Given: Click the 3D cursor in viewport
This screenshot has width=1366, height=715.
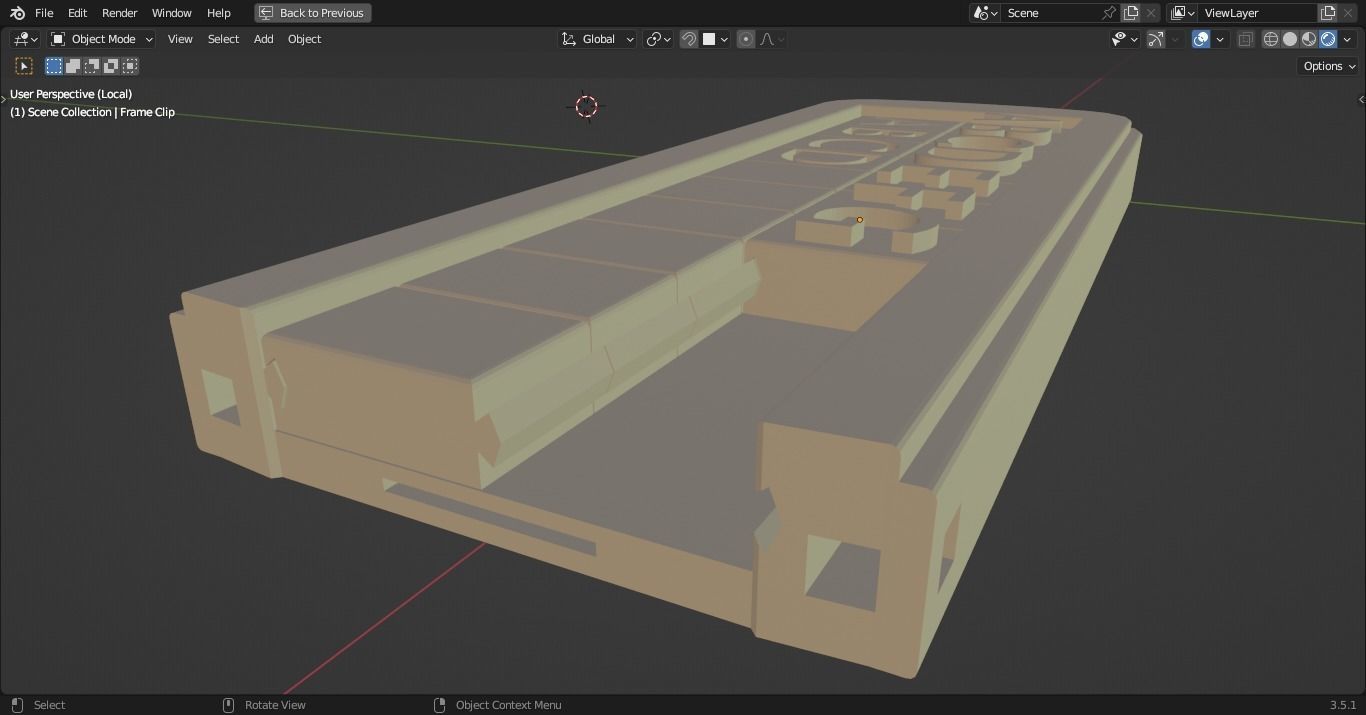Looking at the screenshot, I should [x=587, y=106].
